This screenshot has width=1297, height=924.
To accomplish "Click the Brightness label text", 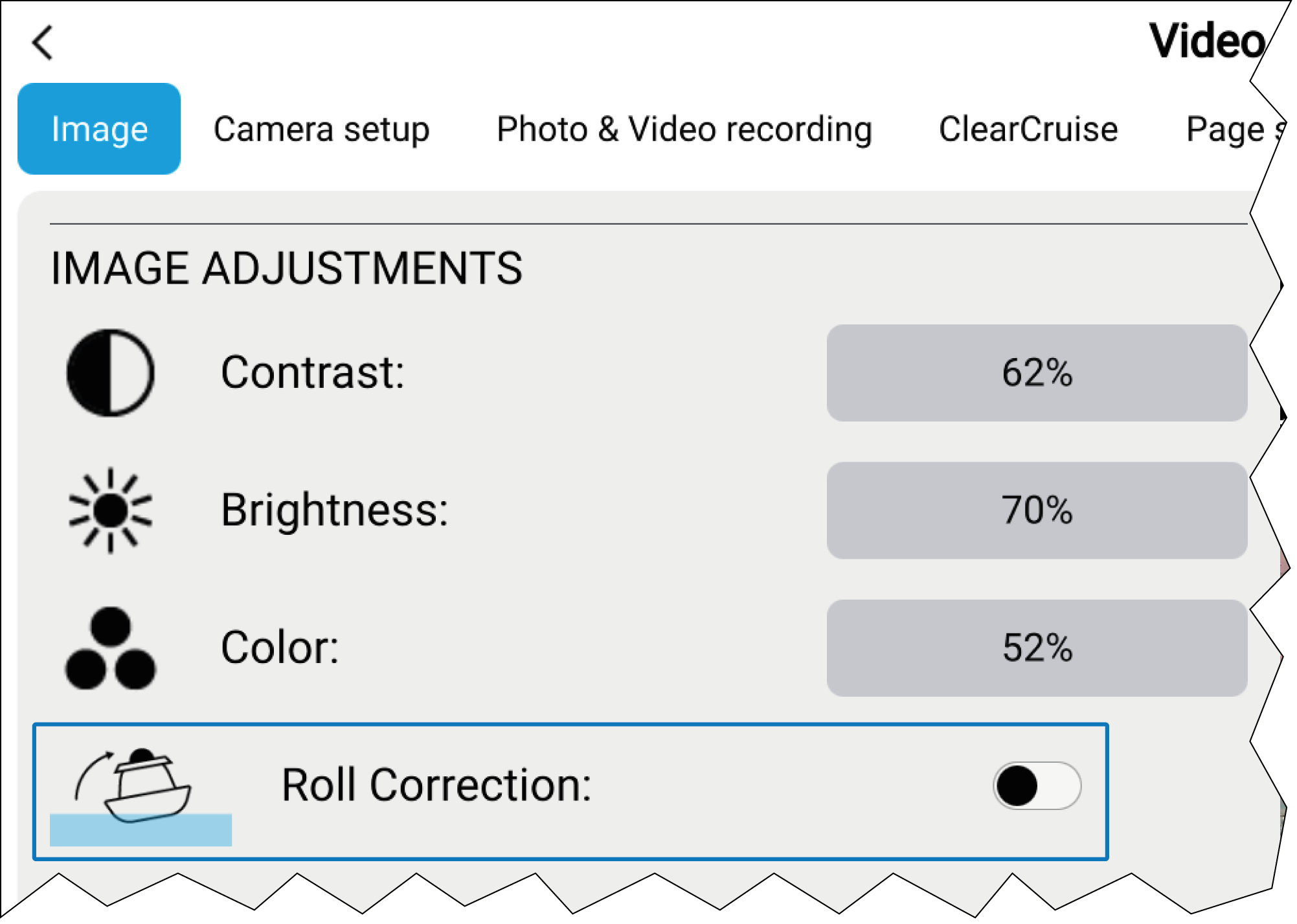I will pyautogui.click(x=334, y=510).
